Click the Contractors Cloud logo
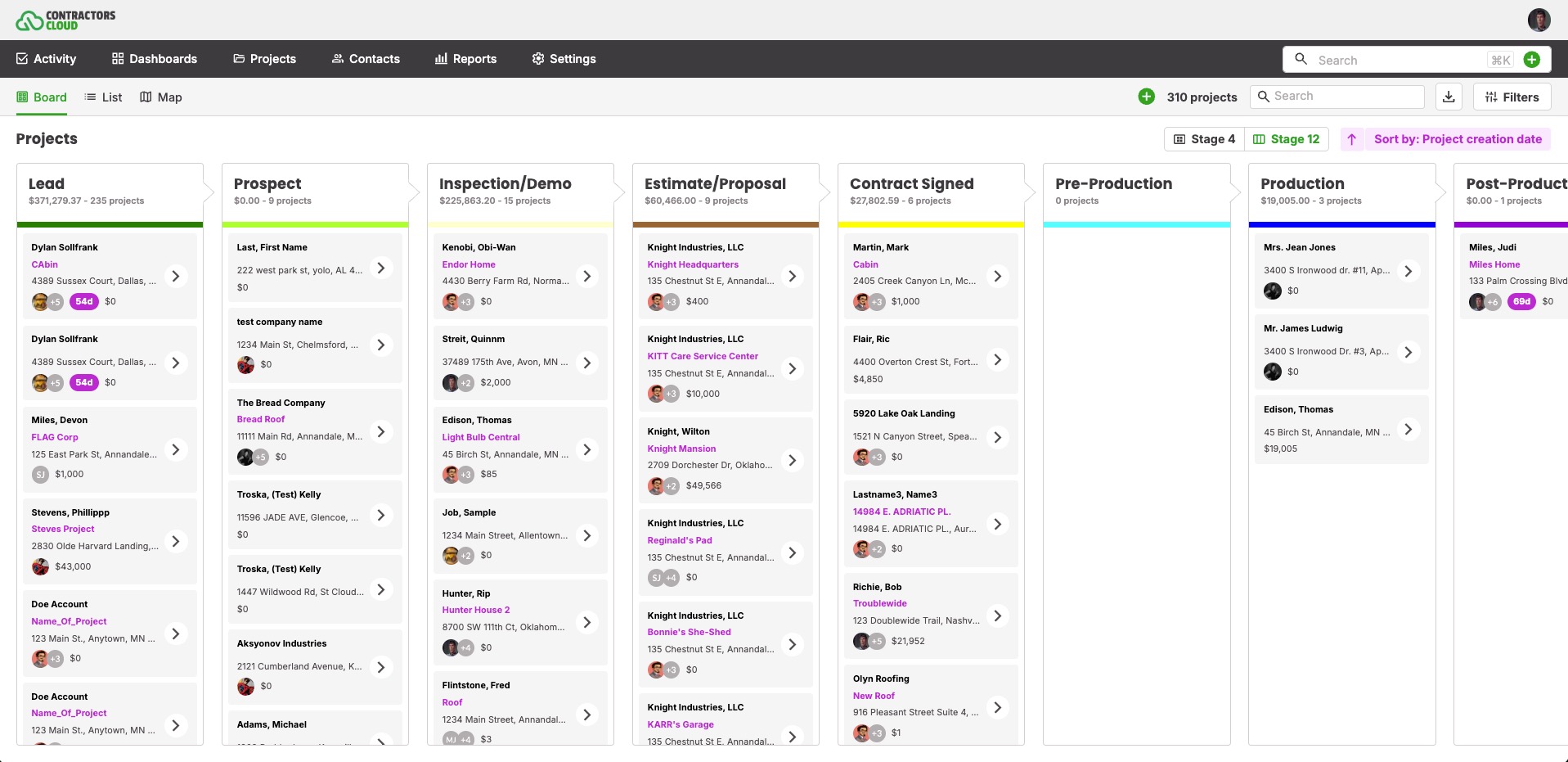Image resolution: width=1568 pixels, height=762 pixels. click(65, 20)
